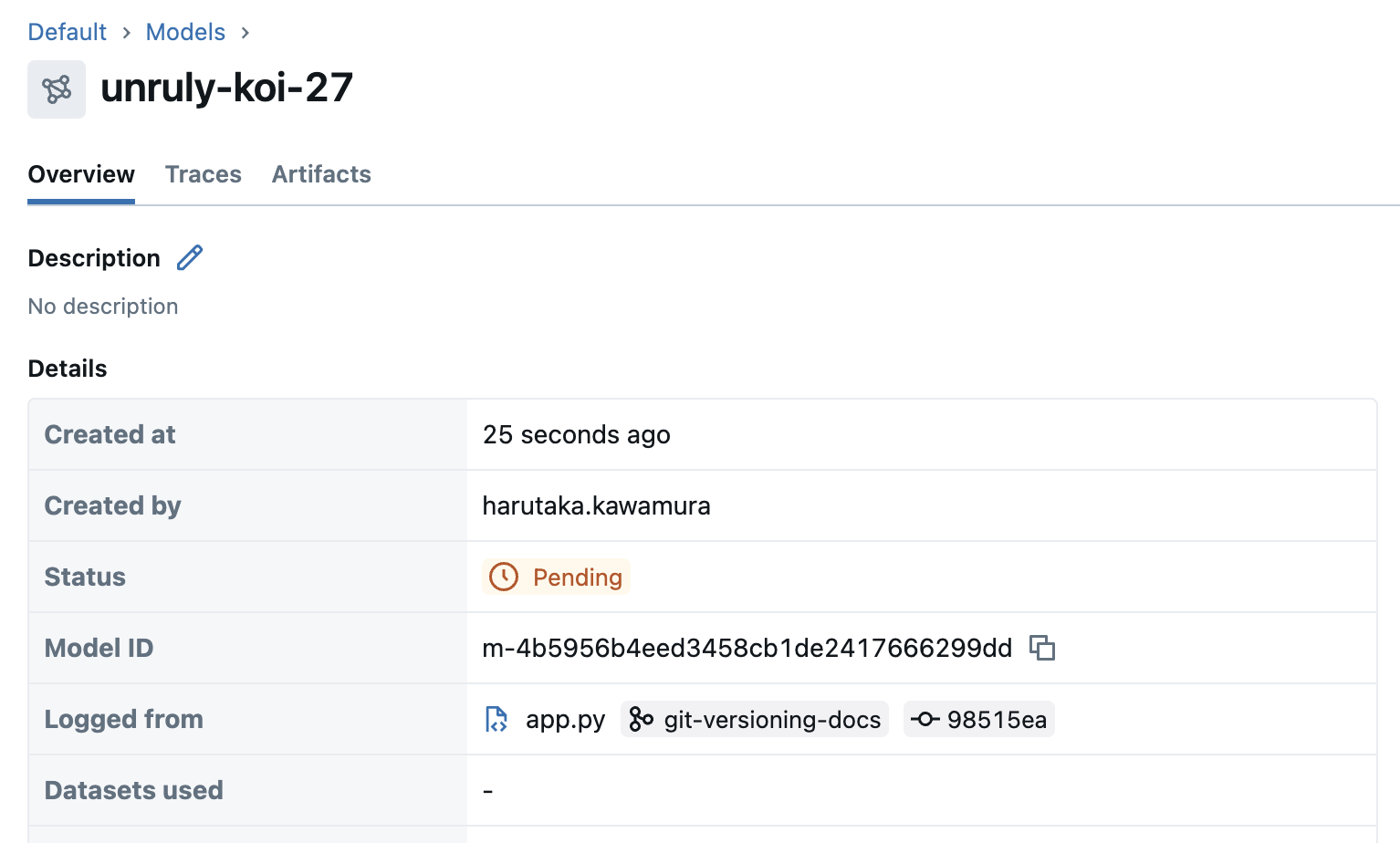Screen dimensions: 1400x843
Task: Select the Overview tab
Action: (81, 174)
